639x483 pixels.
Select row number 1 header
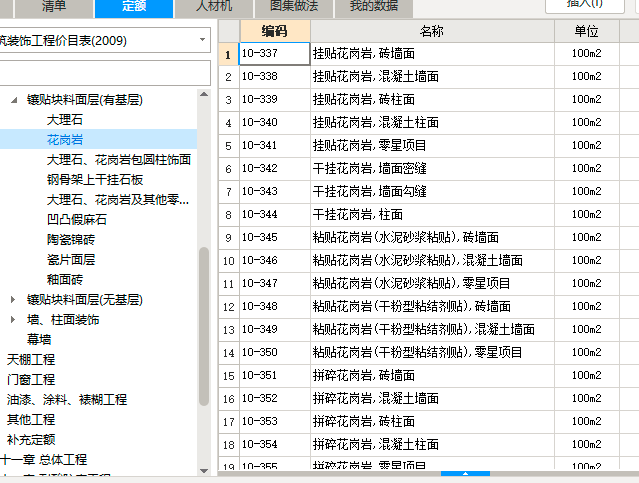(229, 54)
